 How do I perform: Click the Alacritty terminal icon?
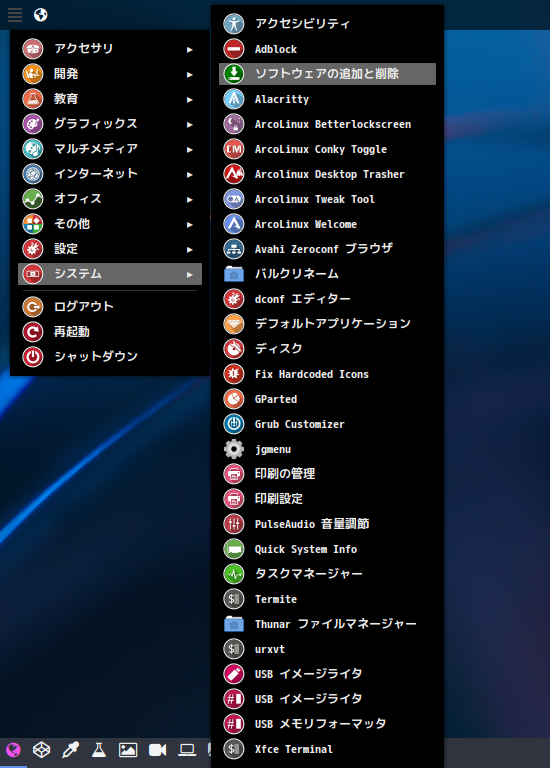234,99
